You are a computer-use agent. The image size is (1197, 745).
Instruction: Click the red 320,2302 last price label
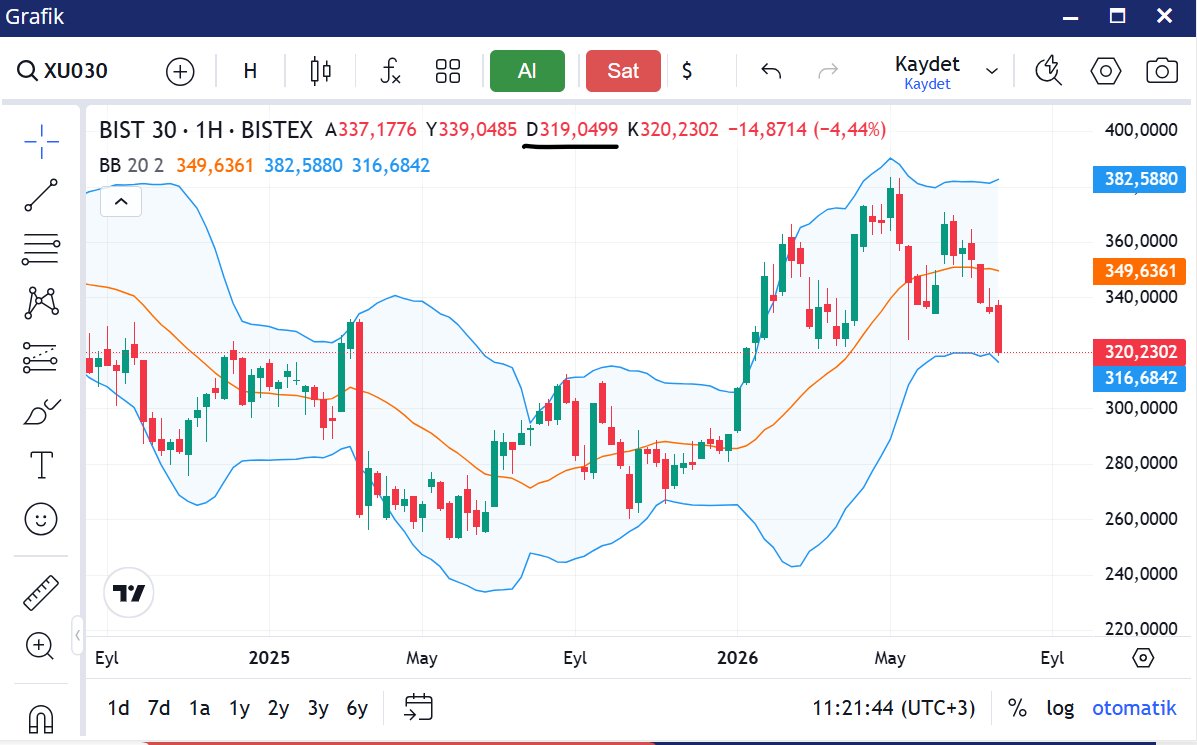pos(1140,352)
